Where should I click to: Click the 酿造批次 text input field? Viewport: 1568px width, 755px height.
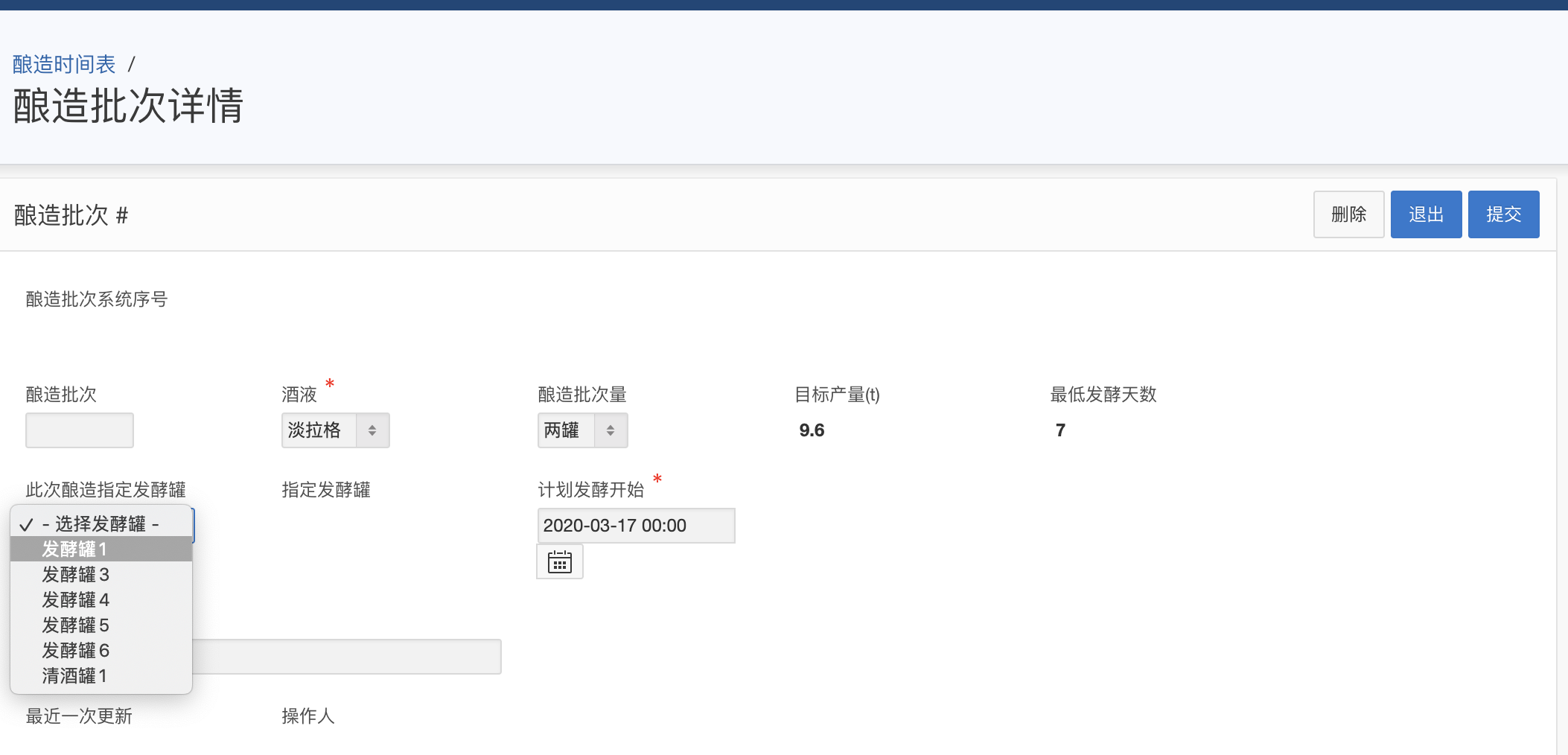click(x=80, y=430)
